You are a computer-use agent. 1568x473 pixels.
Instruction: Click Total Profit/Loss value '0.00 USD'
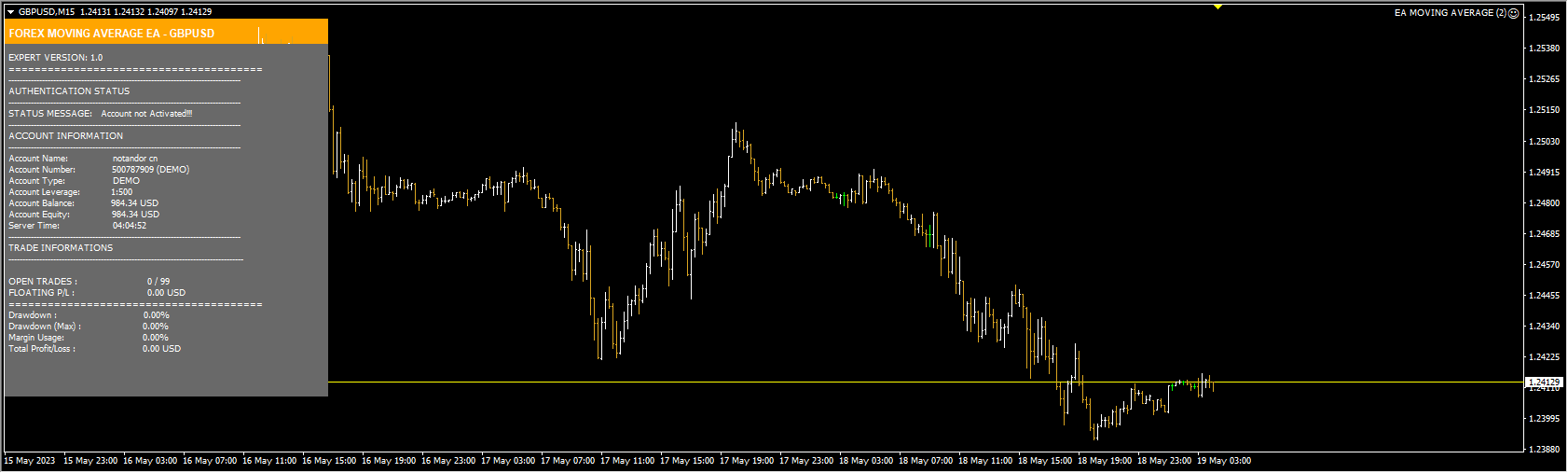tap(161, 349)
